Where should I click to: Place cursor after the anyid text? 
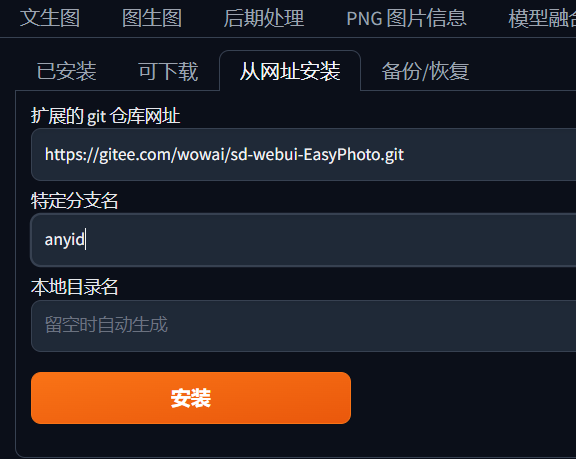(x=85, y=240)
